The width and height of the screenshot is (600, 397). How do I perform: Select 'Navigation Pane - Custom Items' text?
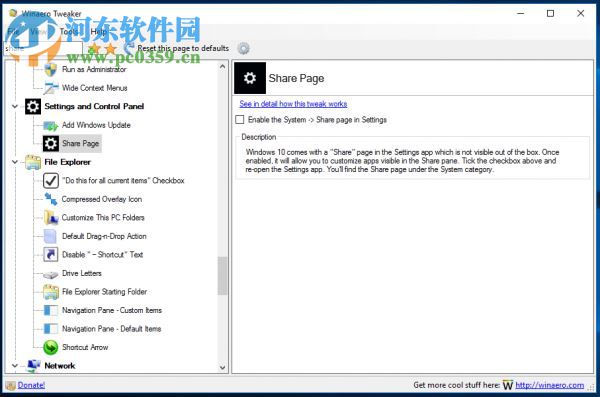pyautogui.click(x=112, y=310)
